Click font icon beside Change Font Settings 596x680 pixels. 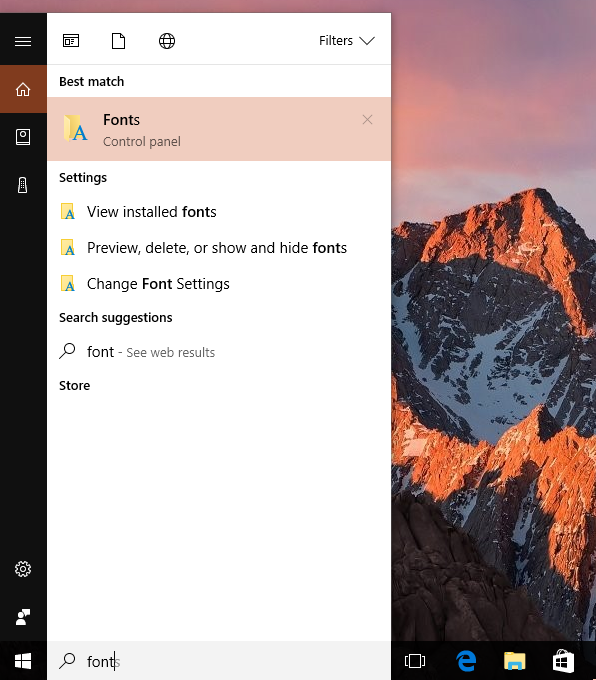click(x=68, y=284)
